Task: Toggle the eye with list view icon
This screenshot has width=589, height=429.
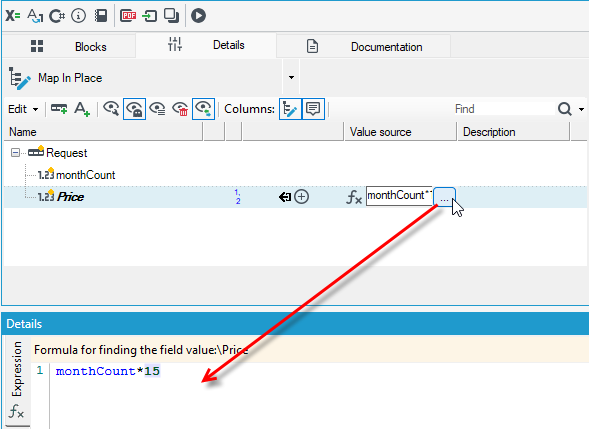Action: [x=157, y=109]
